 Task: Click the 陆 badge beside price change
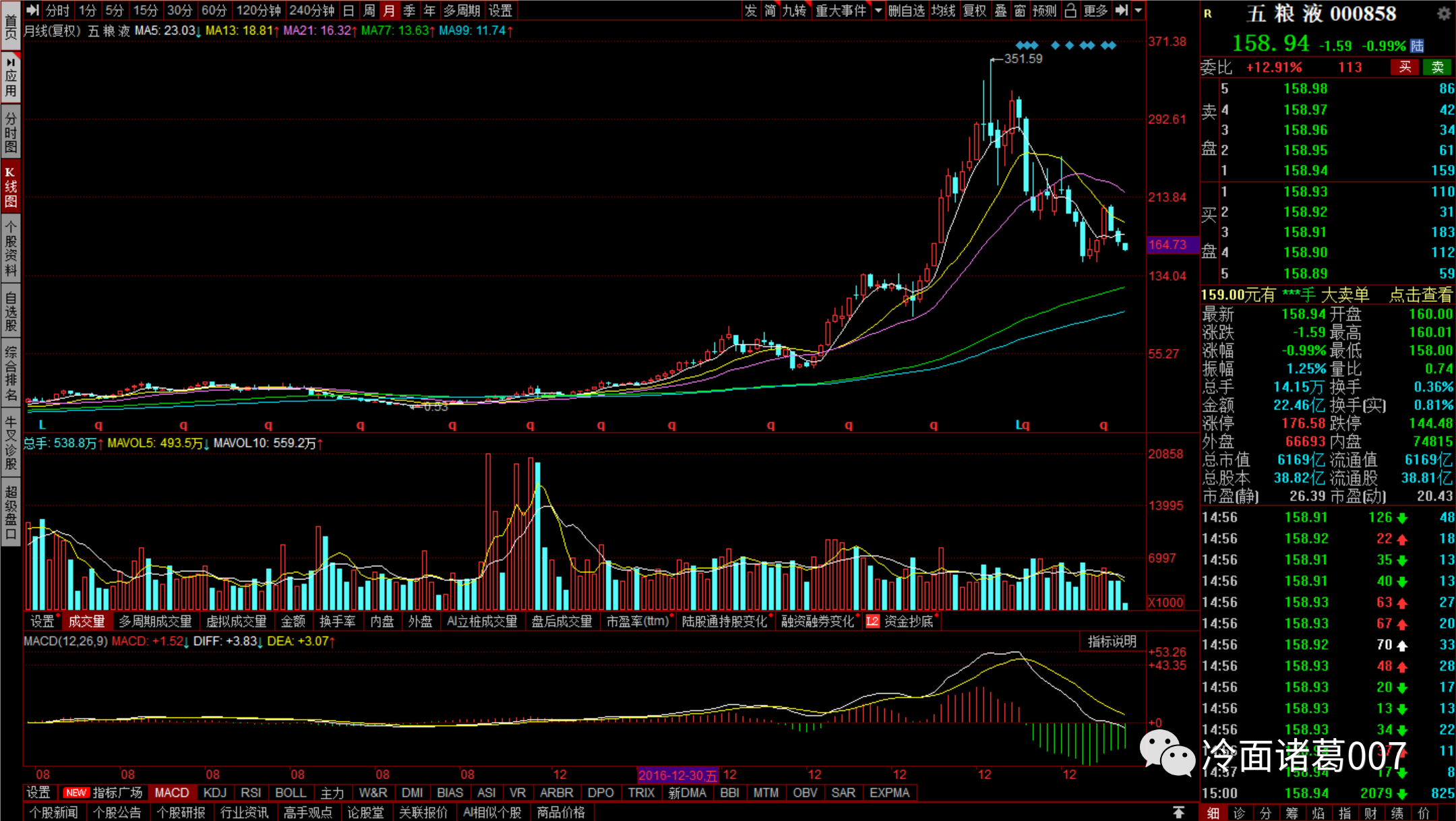(1418, 46)
